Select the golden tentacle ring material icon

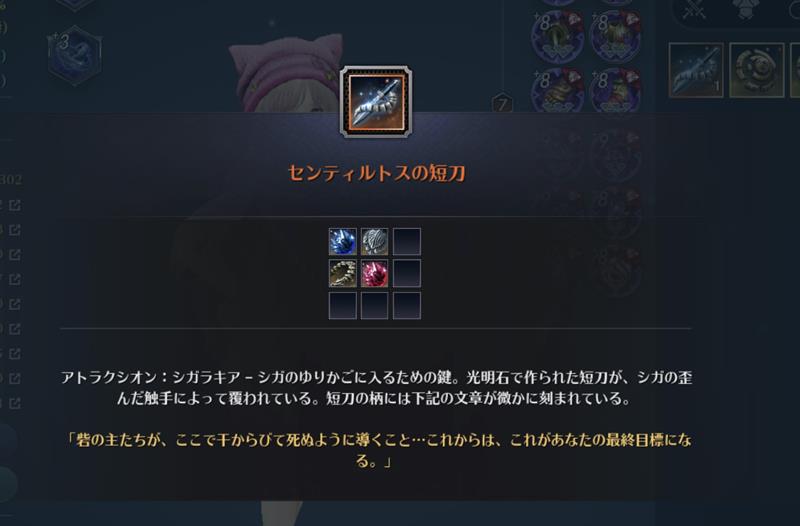click(342, 273)
